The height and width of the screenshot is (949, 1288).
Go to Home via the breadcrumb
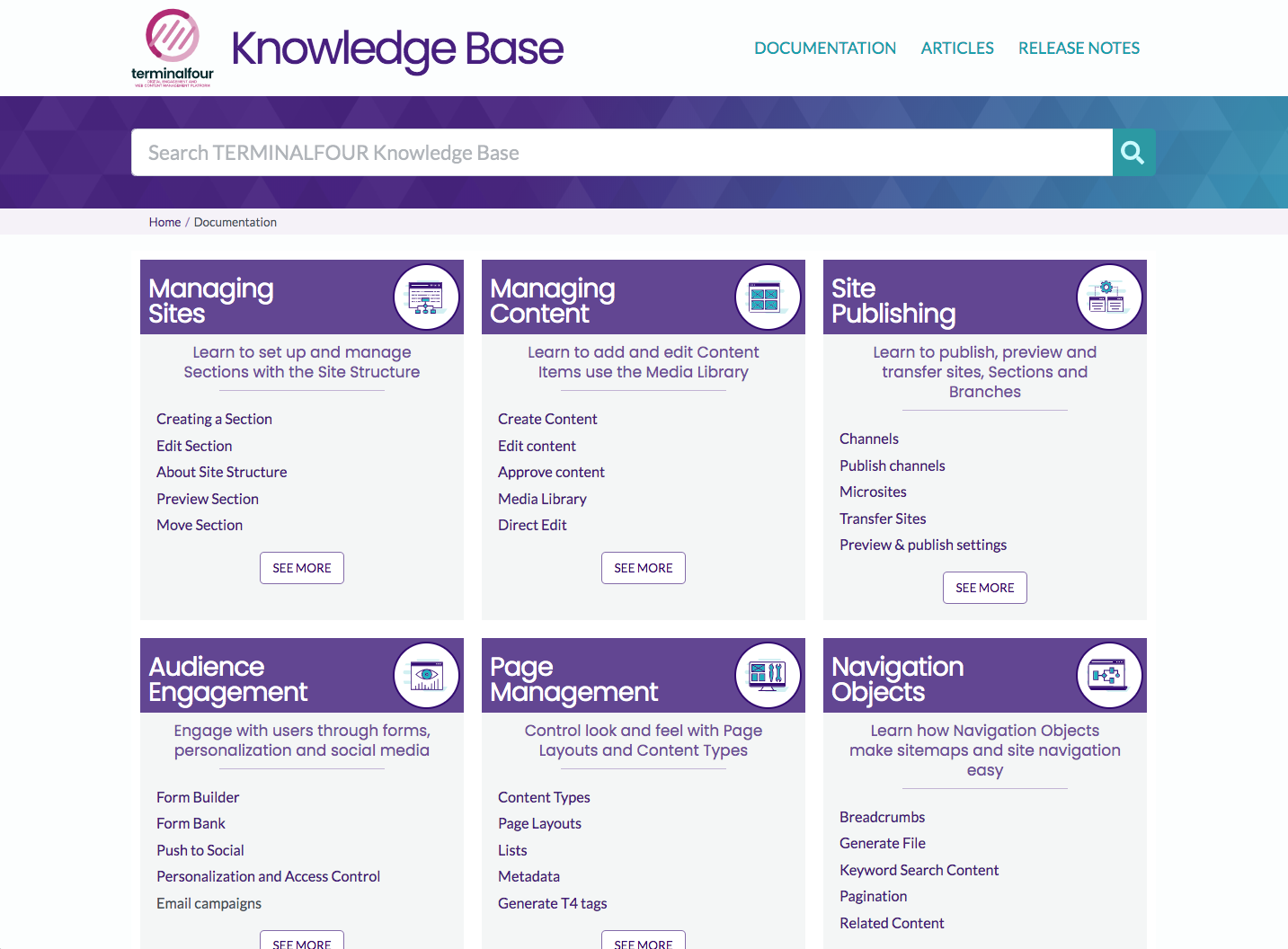[164, 221]
